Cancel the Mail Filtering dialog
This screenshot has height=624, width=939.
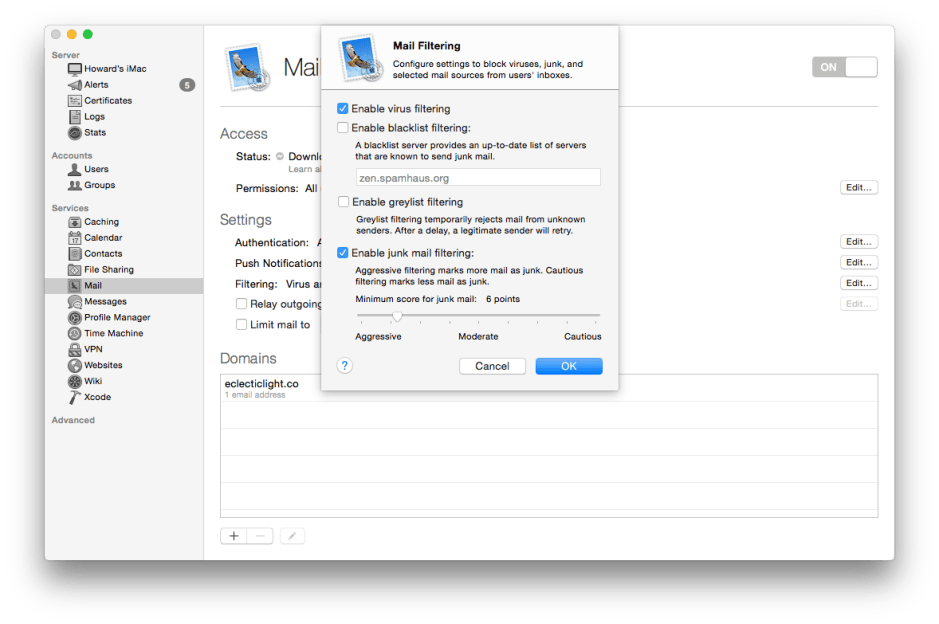492,366
